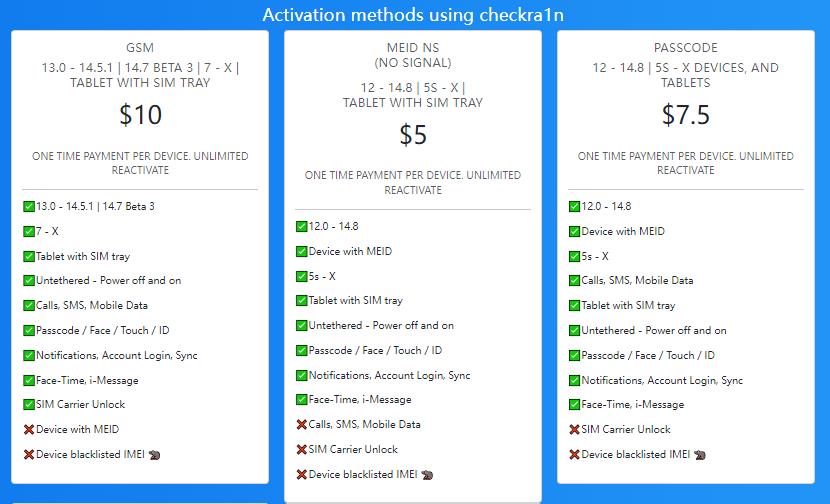Click animal emoji after MEID NS 'Device blacklisted IMEI'
Image resolution: width=830 pixels, height=504 pixels.
click(x=427, y=475)
